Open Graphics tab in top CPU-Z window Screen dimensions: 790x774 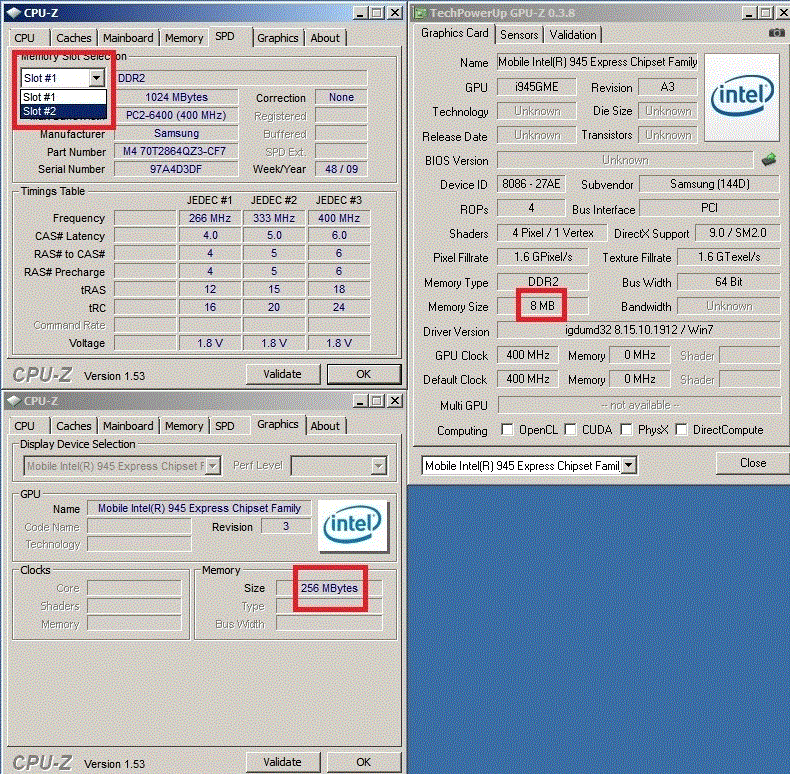278,38
